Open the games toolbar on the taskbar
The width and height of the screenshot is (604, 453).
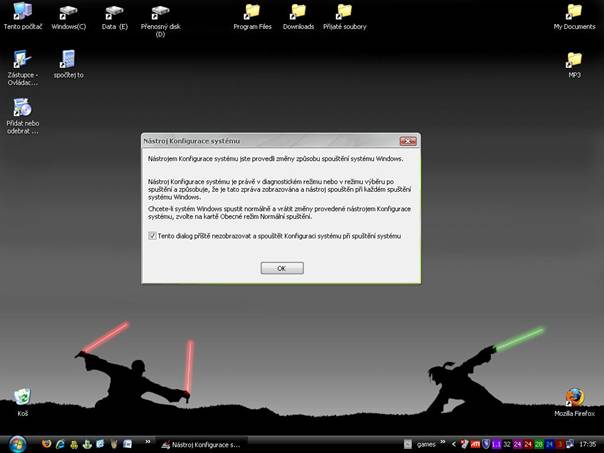(426, 445)
